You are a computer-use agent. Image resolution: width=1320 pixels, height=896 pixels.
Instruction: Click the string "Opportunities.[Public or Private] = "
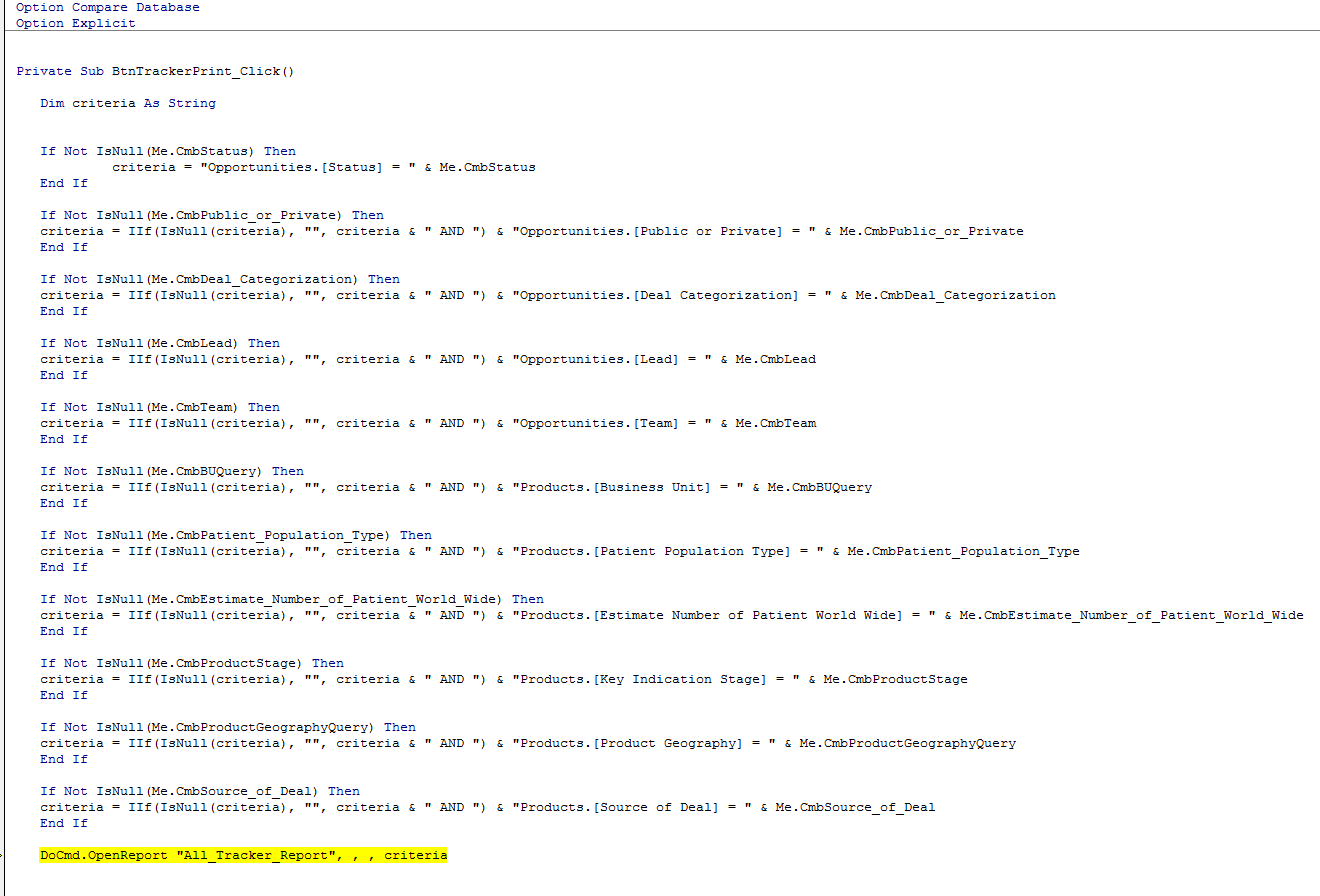click(664, 231)
